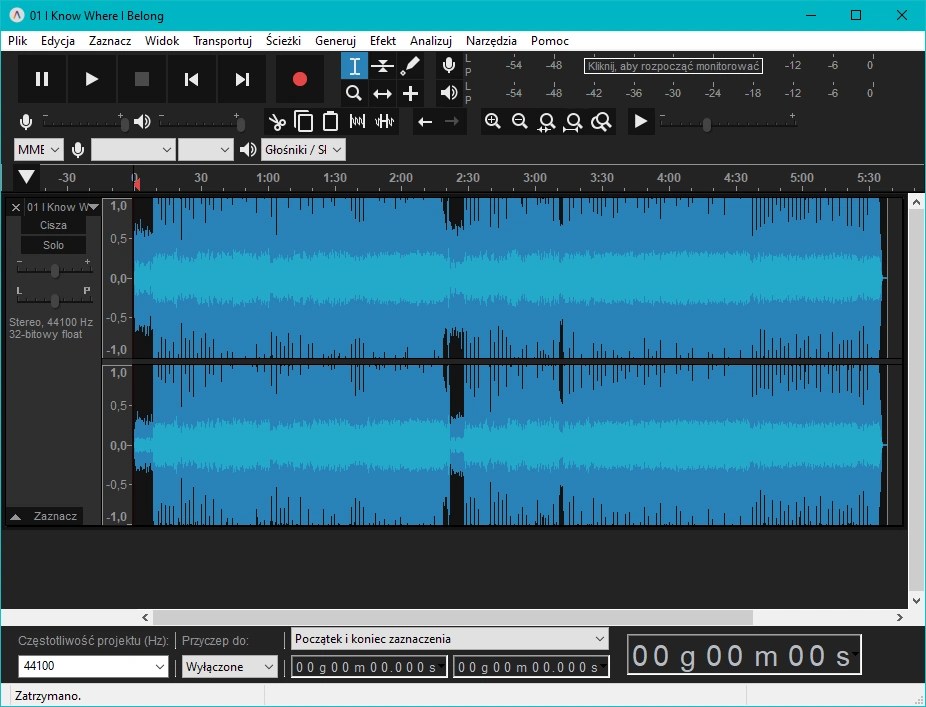Start recording with the red Record button

tap(299, 79)
